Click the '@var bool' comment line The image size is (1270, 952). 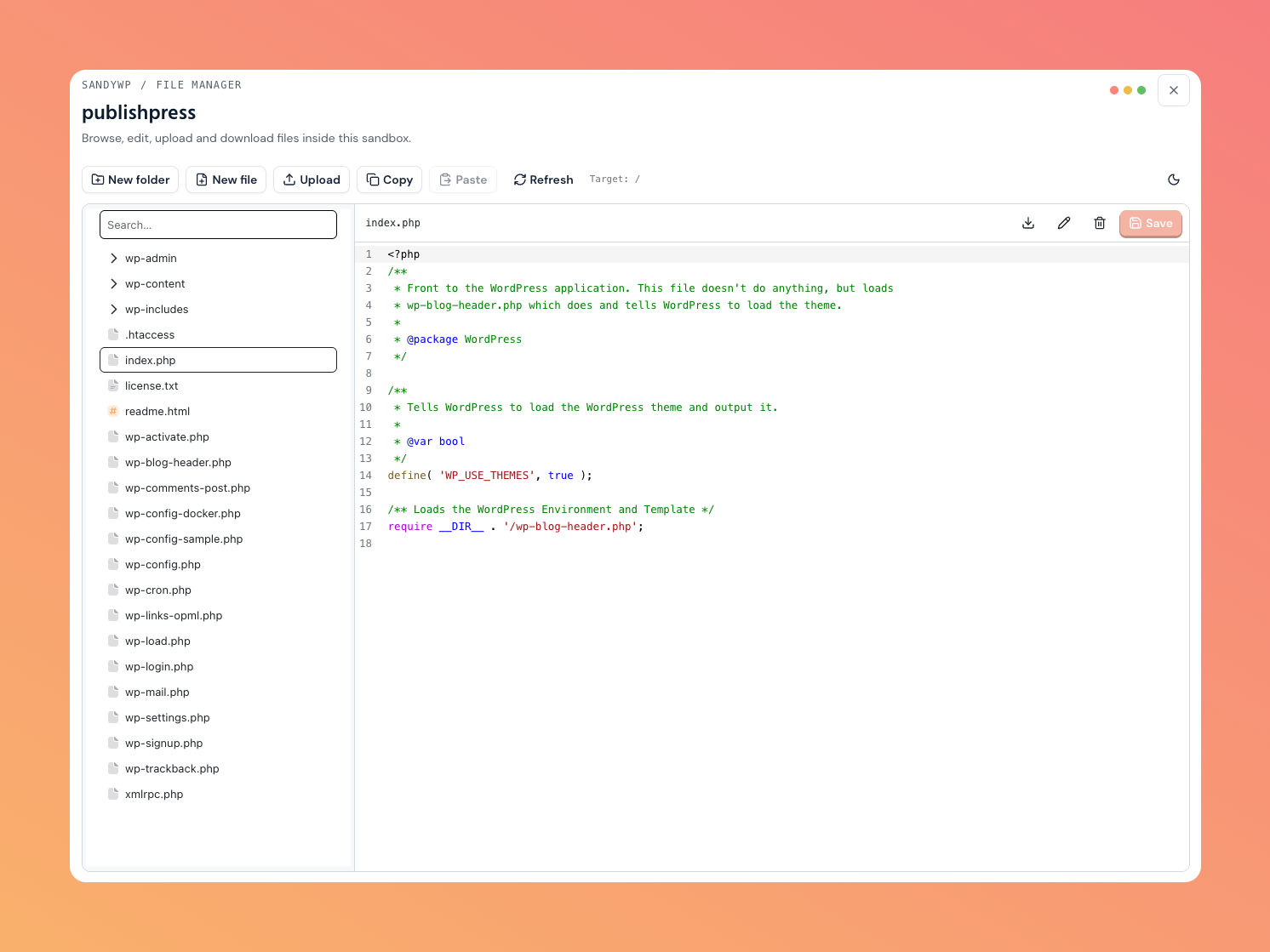[429, 442]
